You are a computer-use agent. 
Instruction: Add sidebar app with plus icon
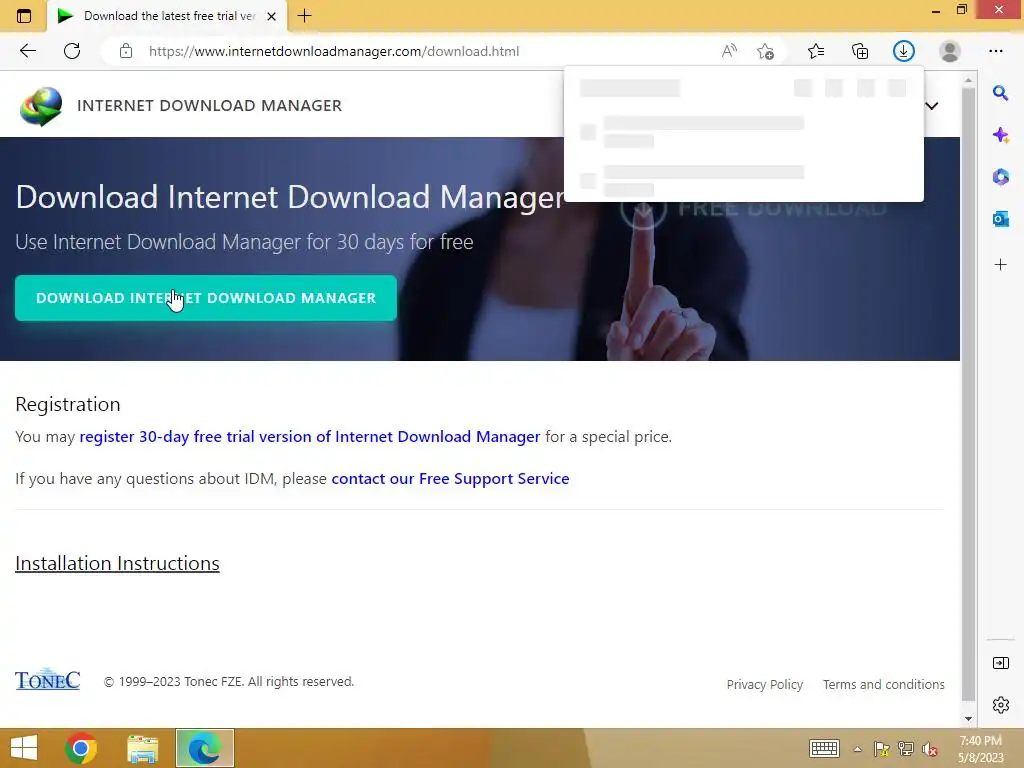(1000, 264)
